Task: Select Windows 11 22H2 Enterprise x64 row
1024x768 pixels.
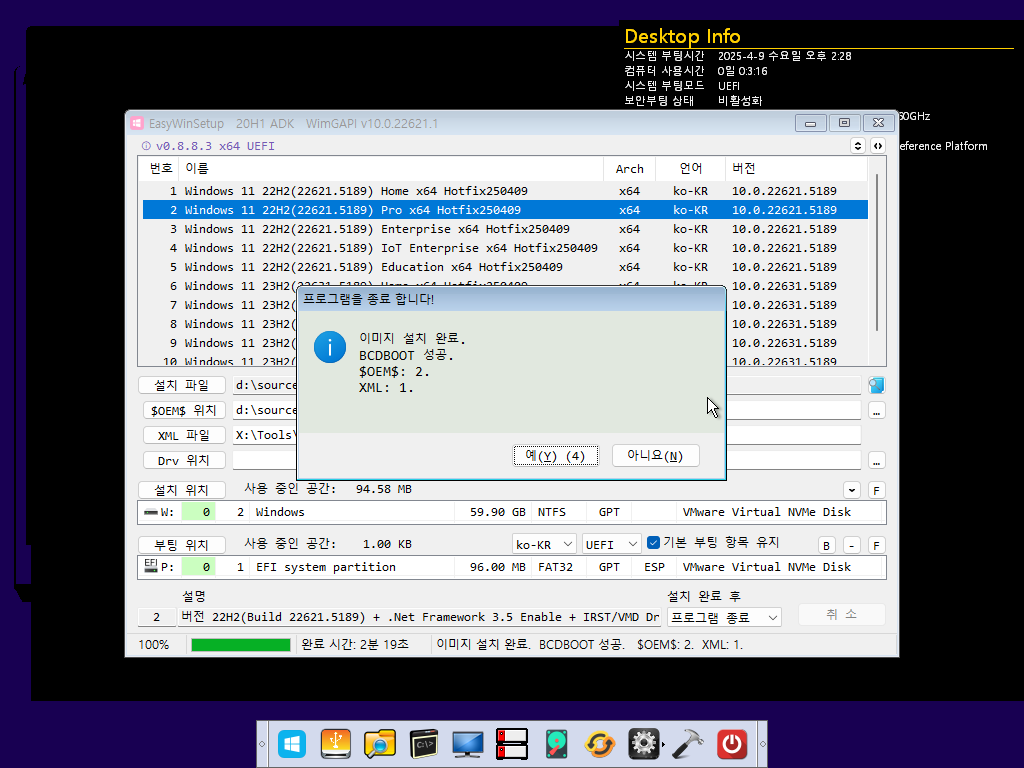Action: click(x=505, y=229)
